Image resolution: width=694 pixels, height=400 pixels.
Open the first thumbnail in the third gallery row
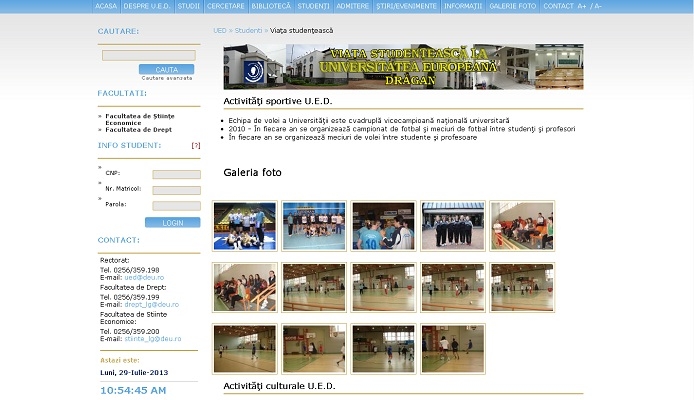(x=245, y=349)
